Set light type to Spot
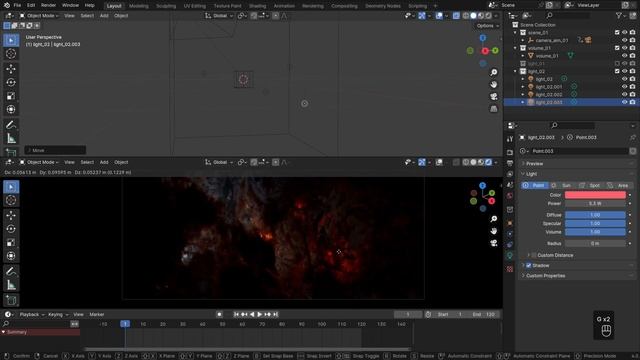Image resolution: width=640 pixels, height=360 pixels. click(591, 185)
